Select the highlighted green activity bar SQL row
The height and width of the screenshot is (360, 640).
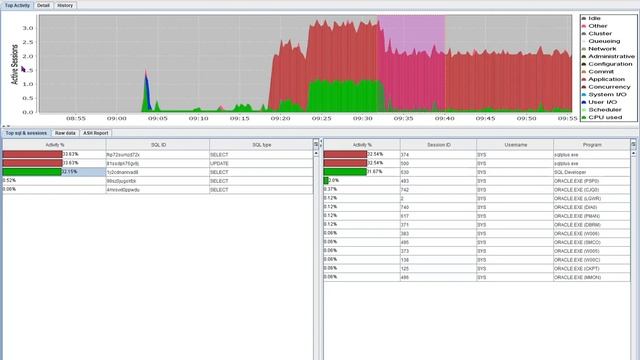158,172
